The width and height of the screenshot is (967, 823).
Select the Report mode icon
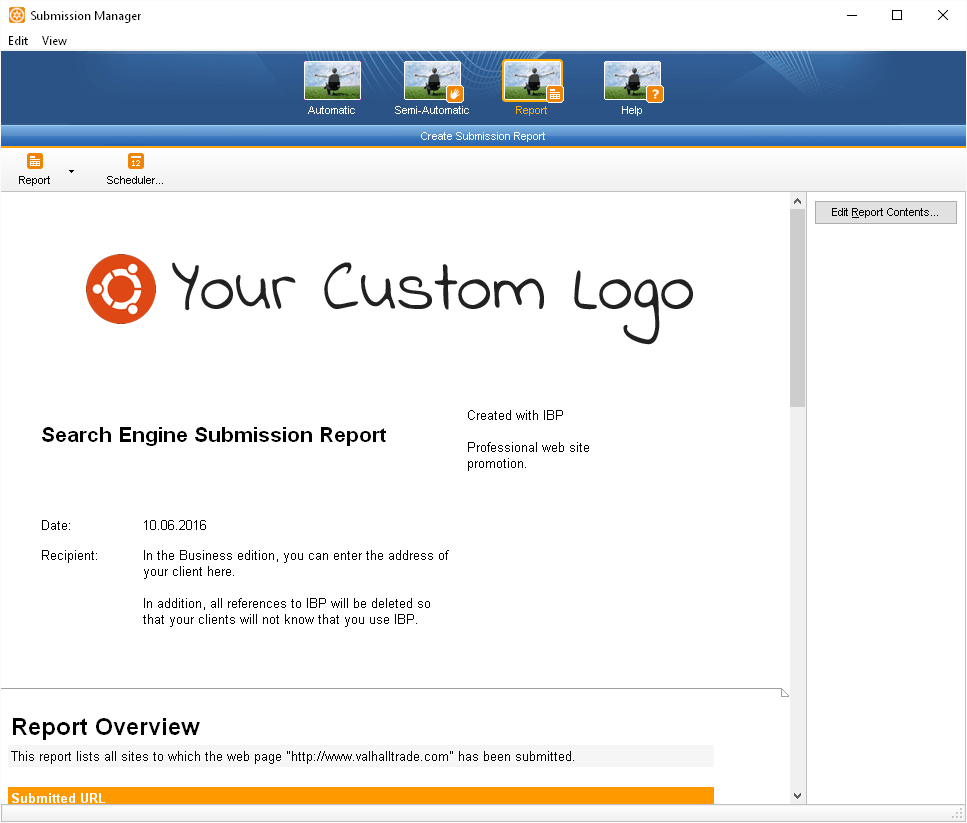tap(532, 82)
